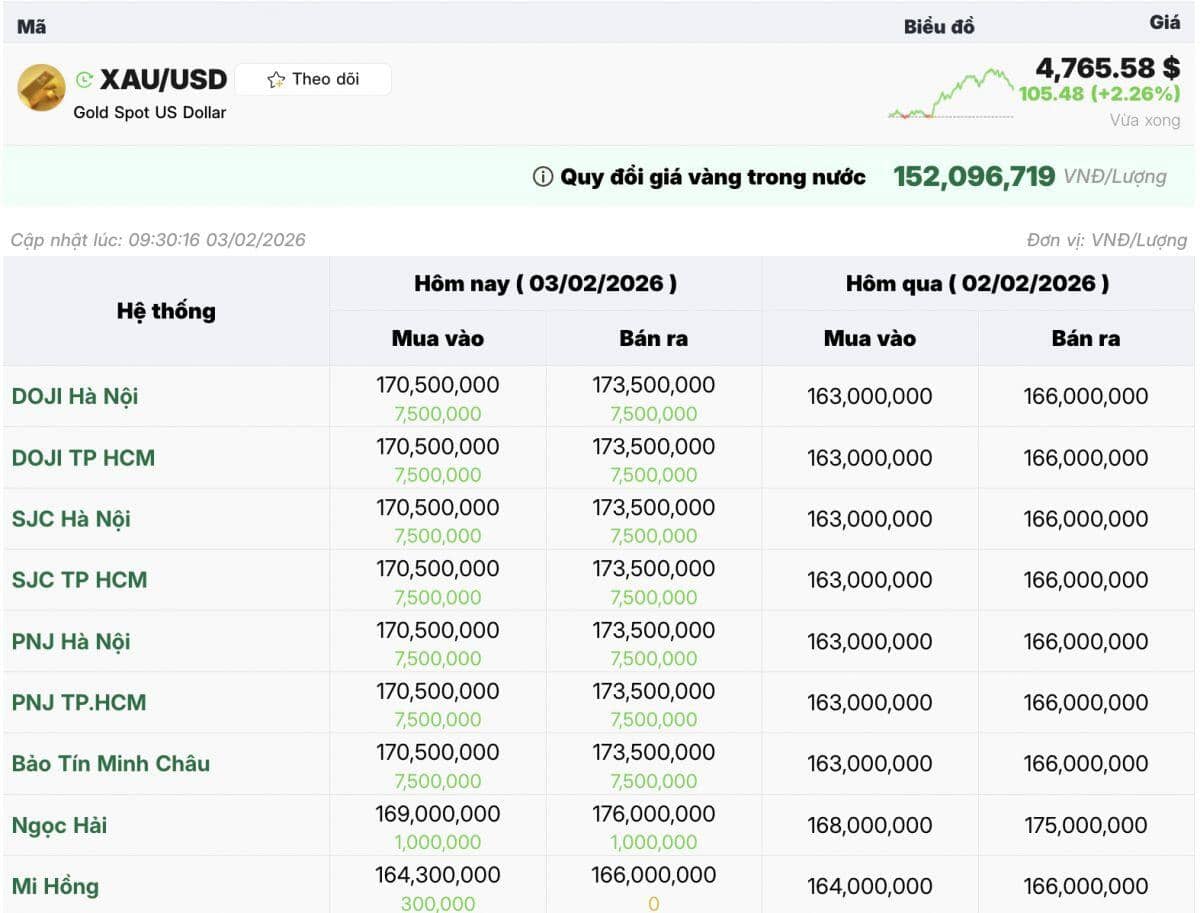Go to Bảo Tín Minh Châu link
Viewport: 1200px width, 913px height.
pyautogui.click(x=111, y=763)
